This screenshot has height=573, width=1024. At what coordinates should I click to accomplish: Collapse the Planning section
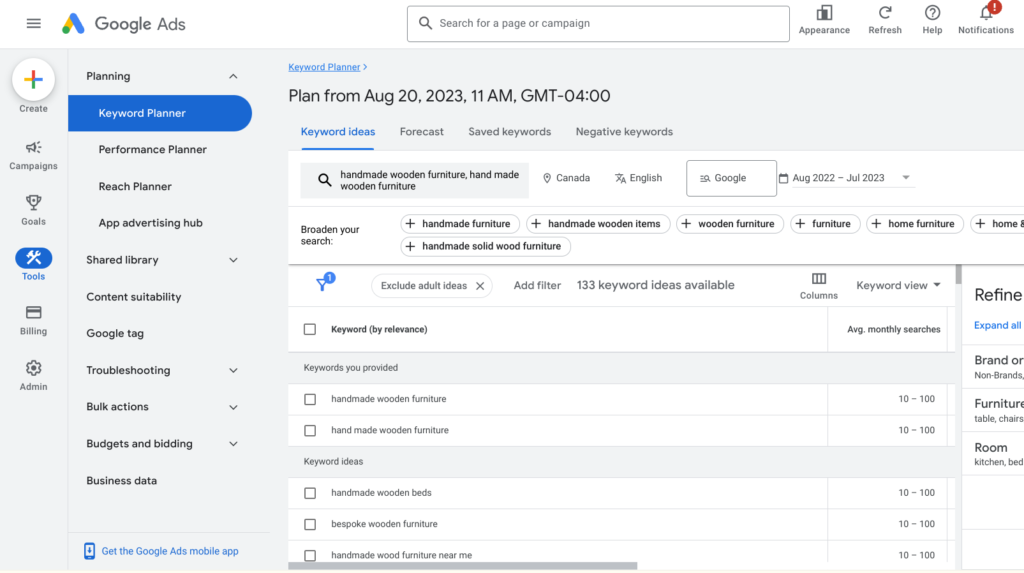coord(233,76)
